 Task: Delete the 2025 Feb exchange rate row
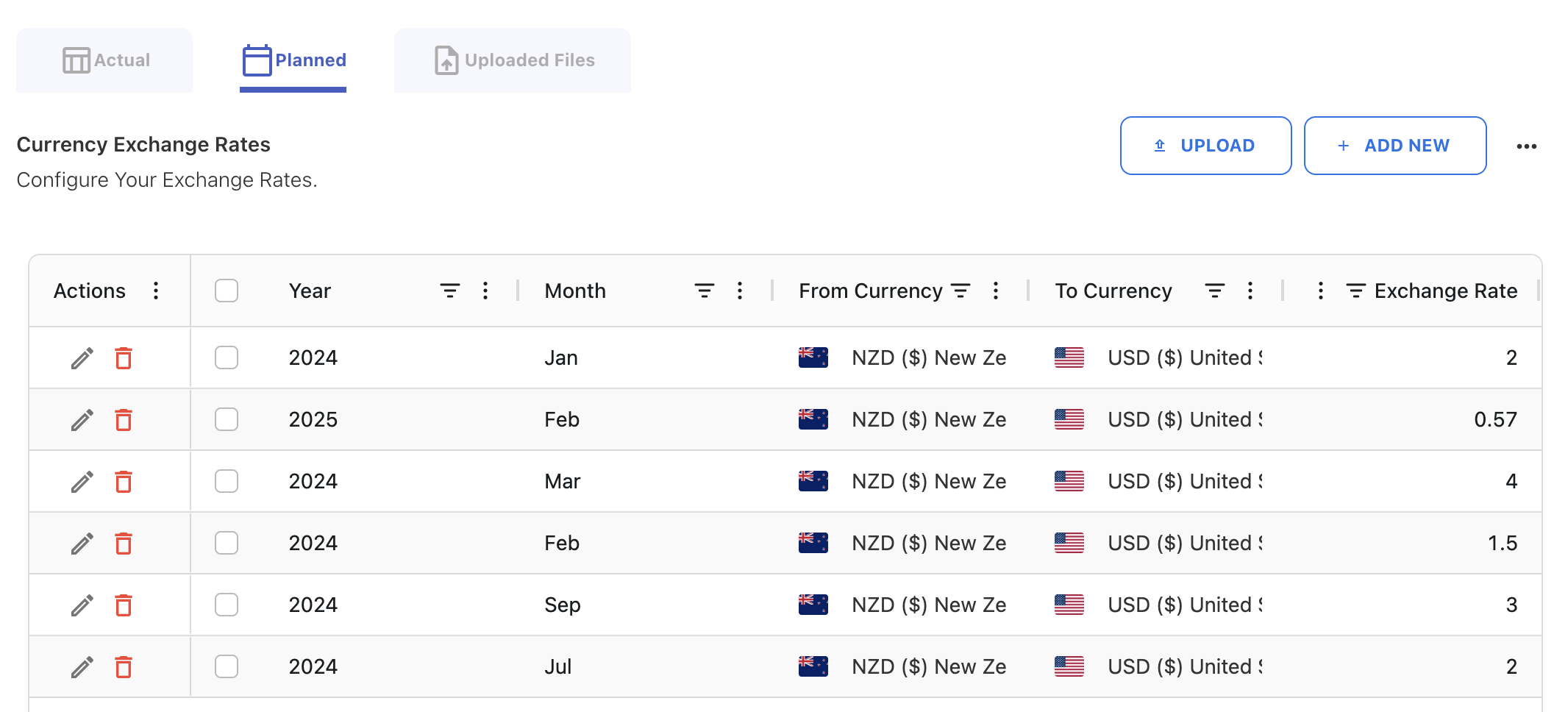point(124,420)
